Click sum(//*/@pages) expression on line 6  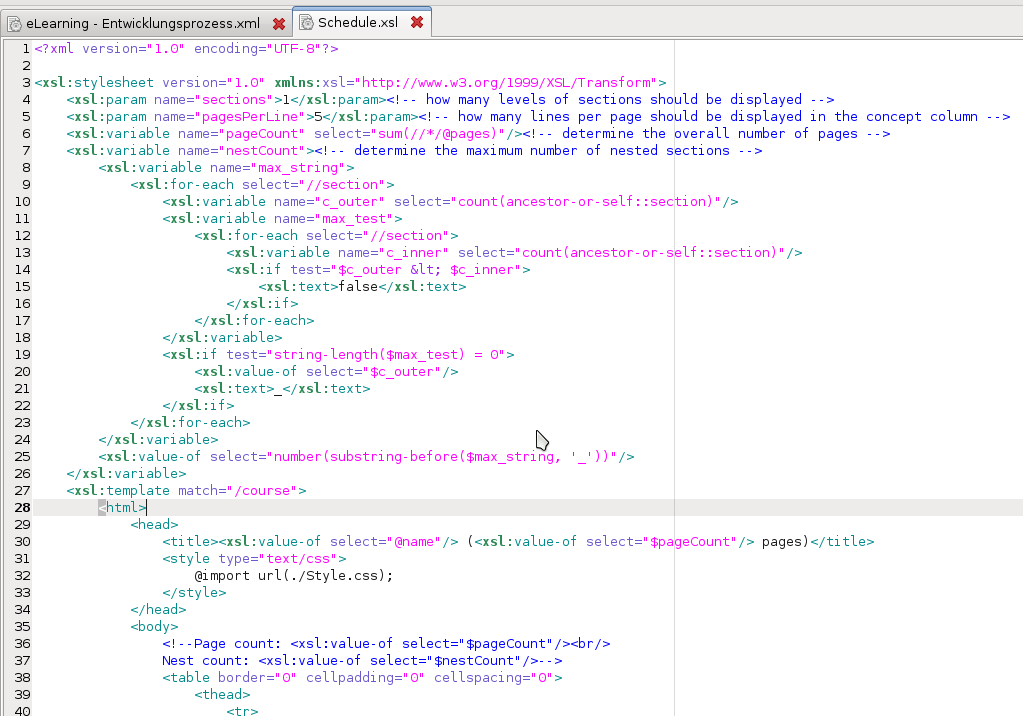click(x=437, y=134)
